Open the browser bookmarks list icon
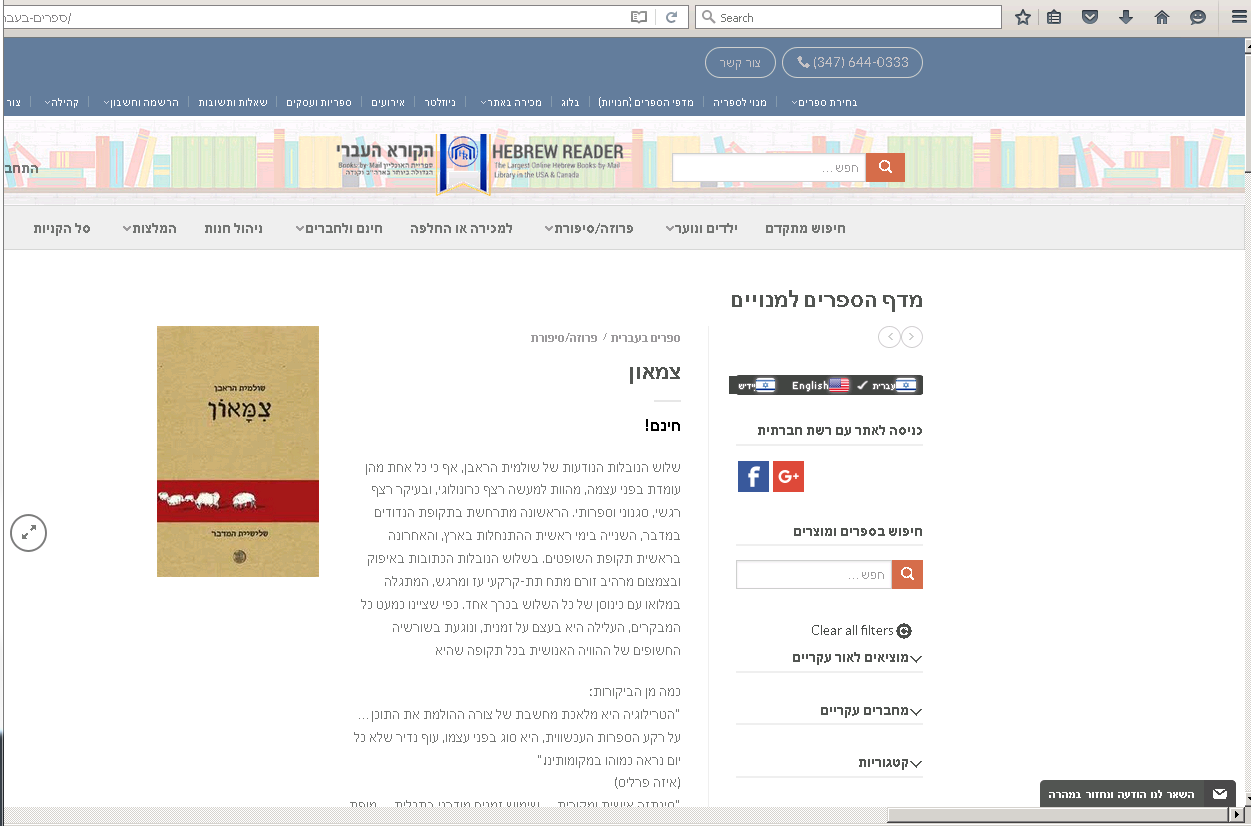The width and height of the screenshot is (1251, 826). click(x=1054, y=17)
